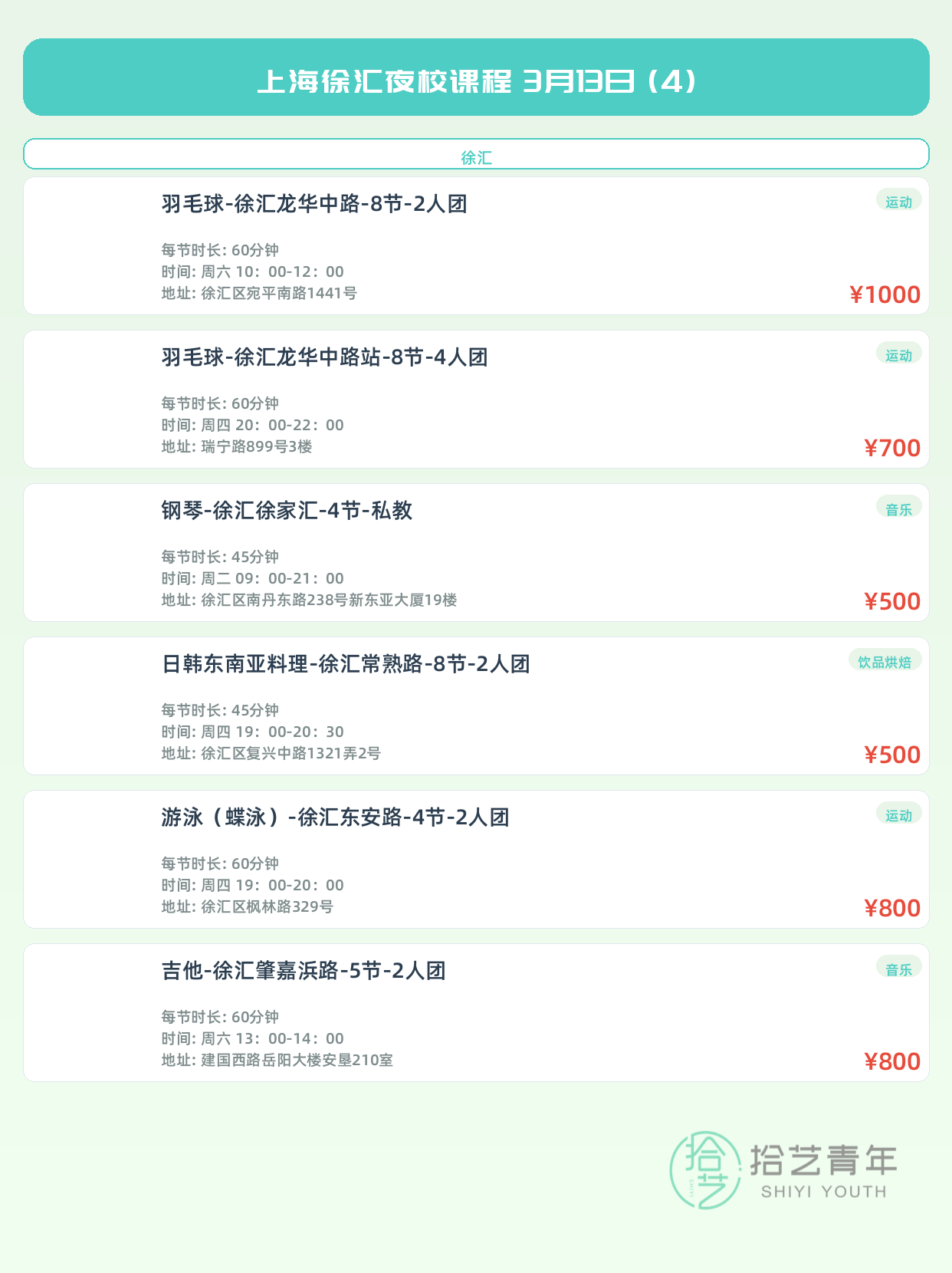Screen dimensions: 952x1273
Task: Open the 钢琴-徐汇徐家汇-4节-私教 course
Action: pos(287,511)
